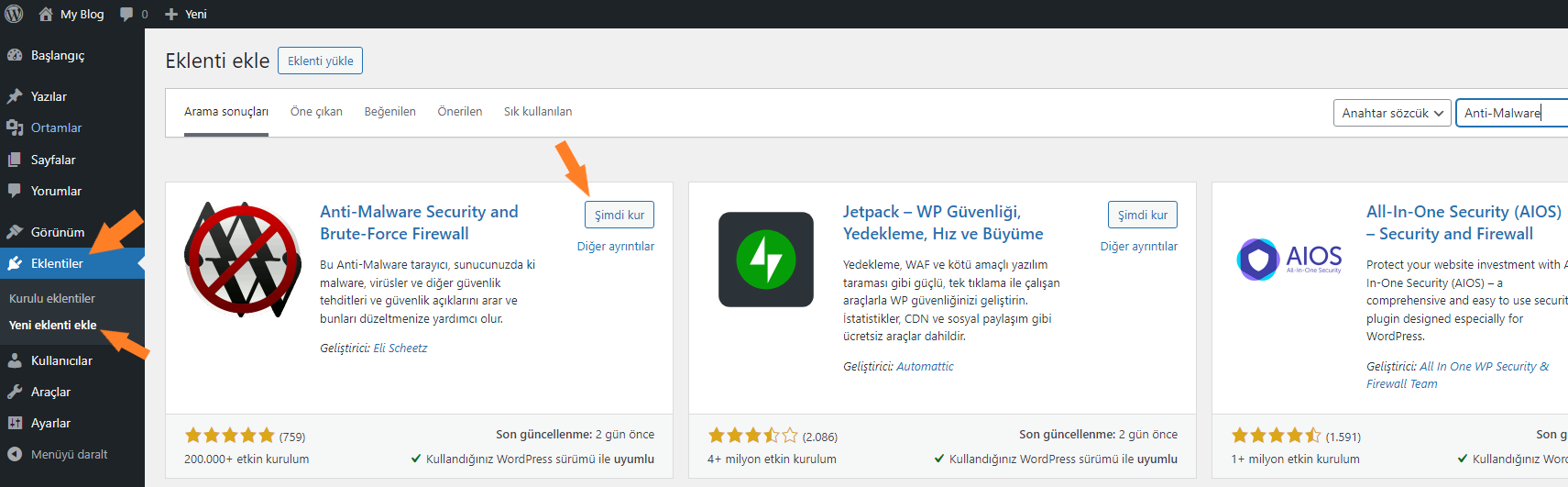The width and height of the screenshot is (1568, 487).
Task: Click the Başlangıç dashboard icon
Action: 15,55
